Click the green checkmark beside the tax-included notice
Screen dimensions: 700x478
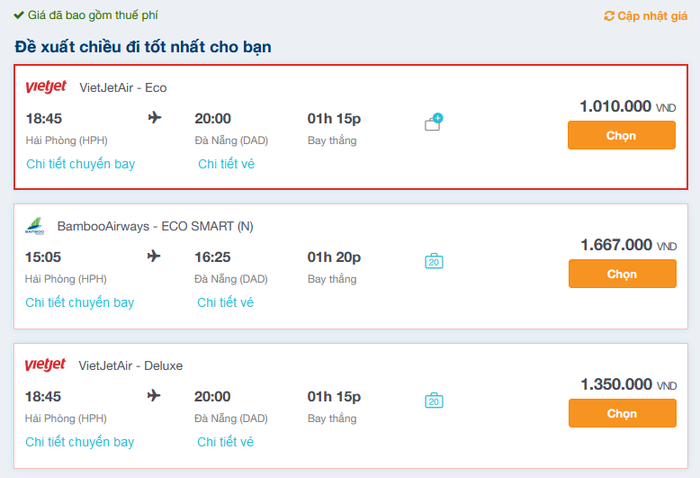[19, 16]
